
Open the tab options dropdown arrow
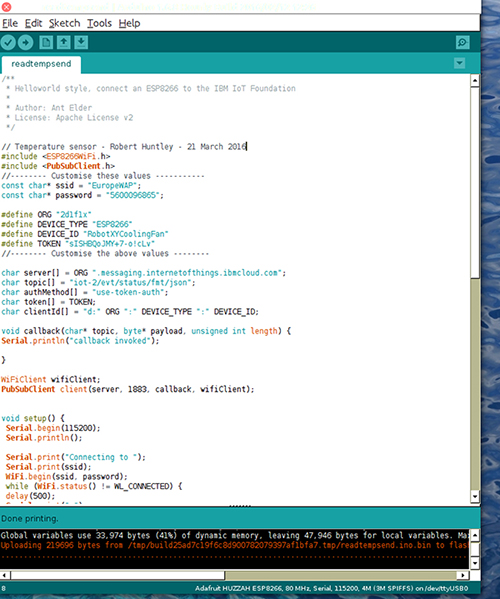click(460, 63)
